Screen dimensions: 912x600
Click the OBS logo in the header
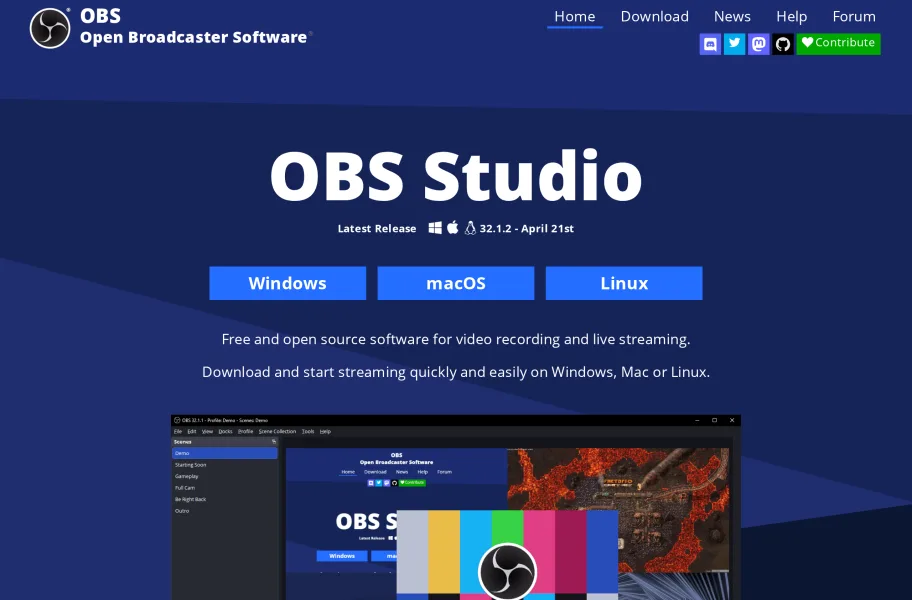[50, 28]
